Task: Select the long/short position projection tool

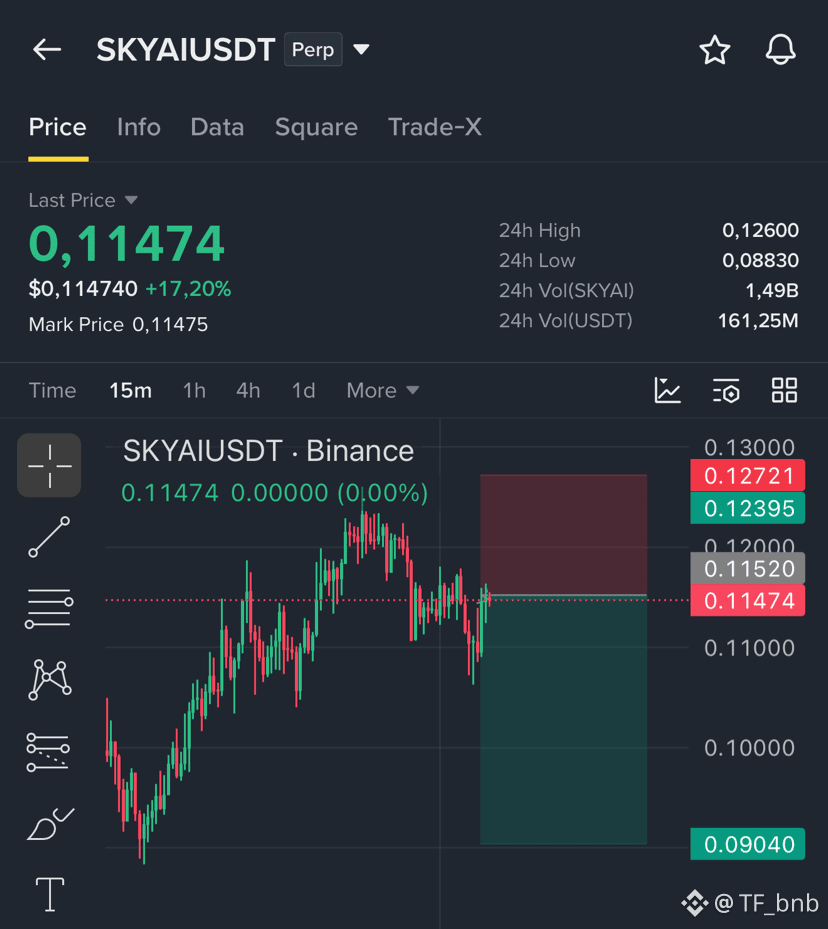Action: pos(48,752)
